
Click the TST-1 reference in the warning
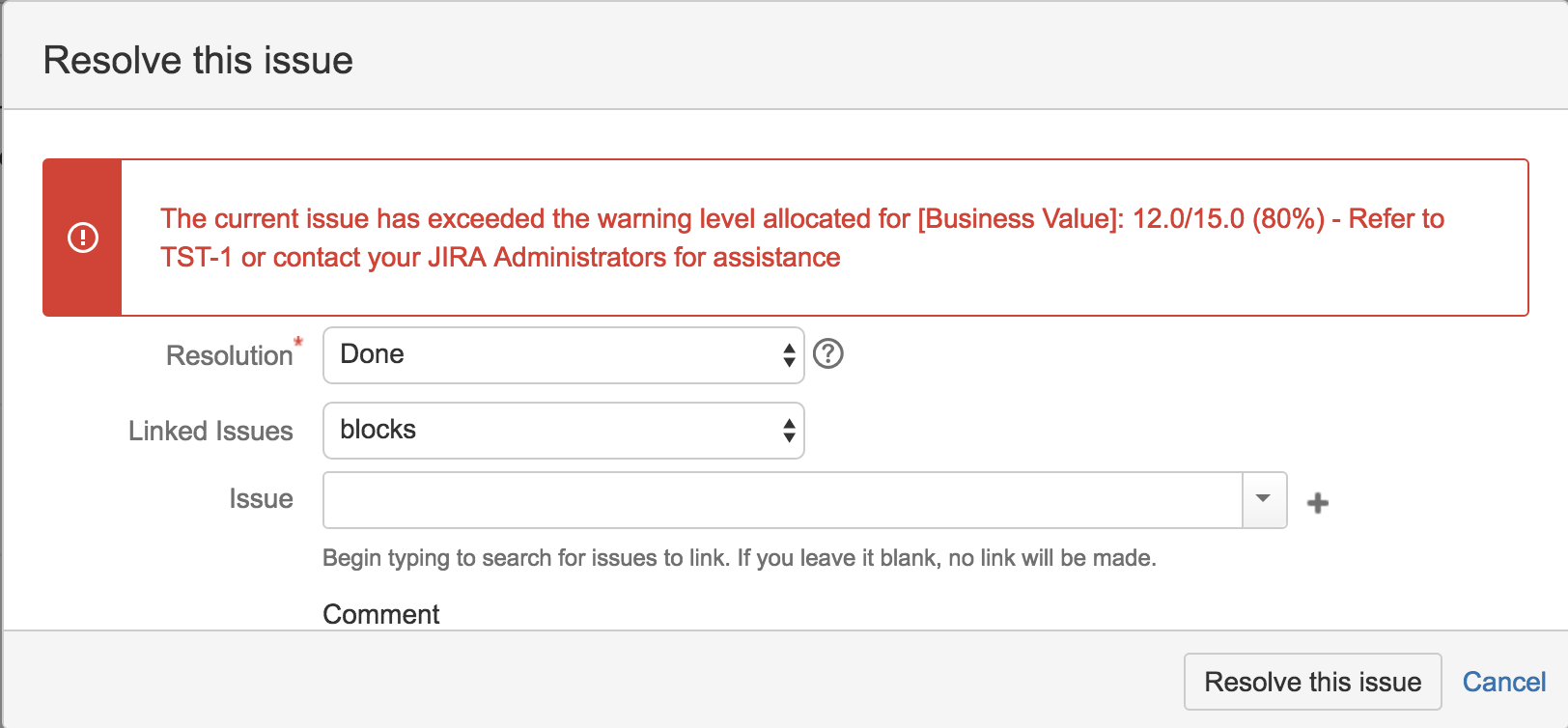pos(196,258)
